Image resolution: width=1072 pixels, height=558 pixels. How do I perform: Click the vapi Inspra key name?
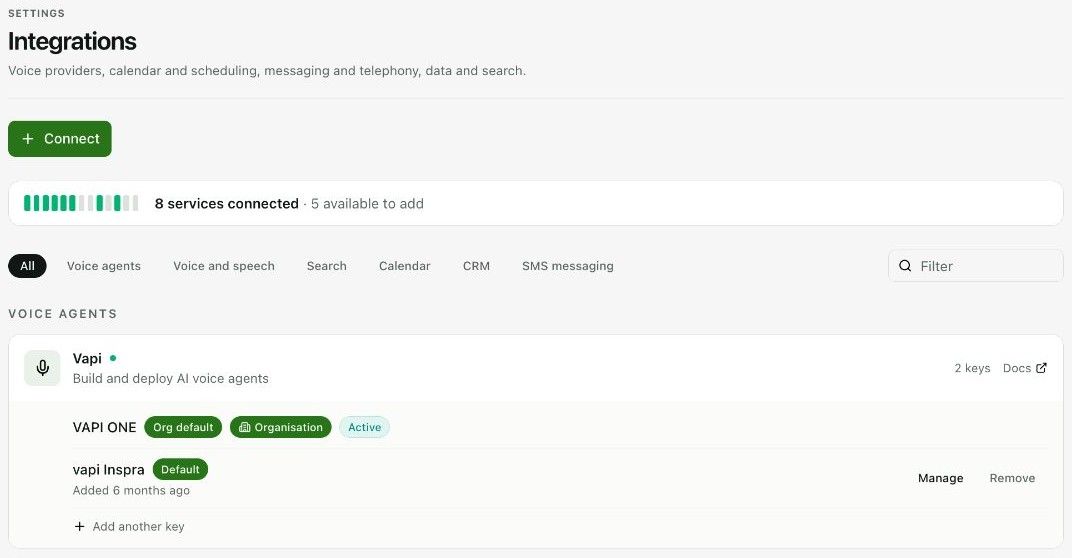point(109,470)
